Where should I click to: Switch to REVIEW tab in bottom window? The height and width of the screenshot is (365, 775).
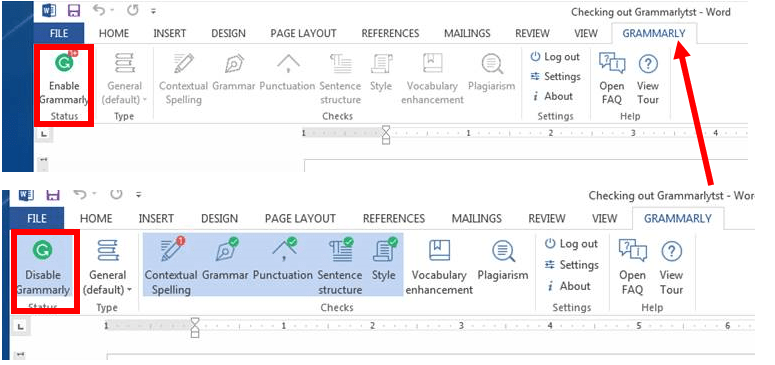(547, 218)
